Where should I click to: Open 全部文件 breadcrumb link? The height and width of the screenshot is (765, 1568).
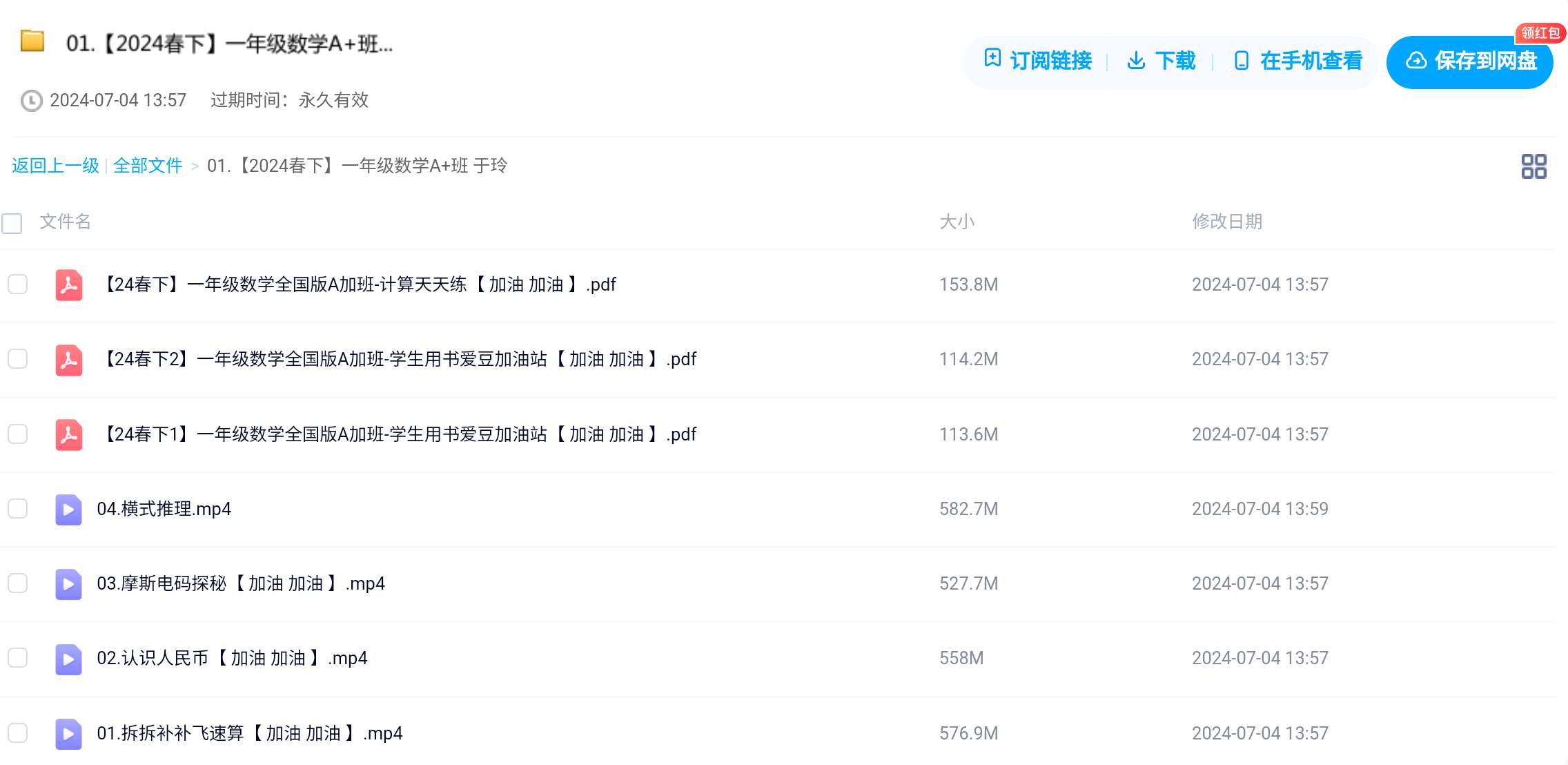click(x=148, y=166)
